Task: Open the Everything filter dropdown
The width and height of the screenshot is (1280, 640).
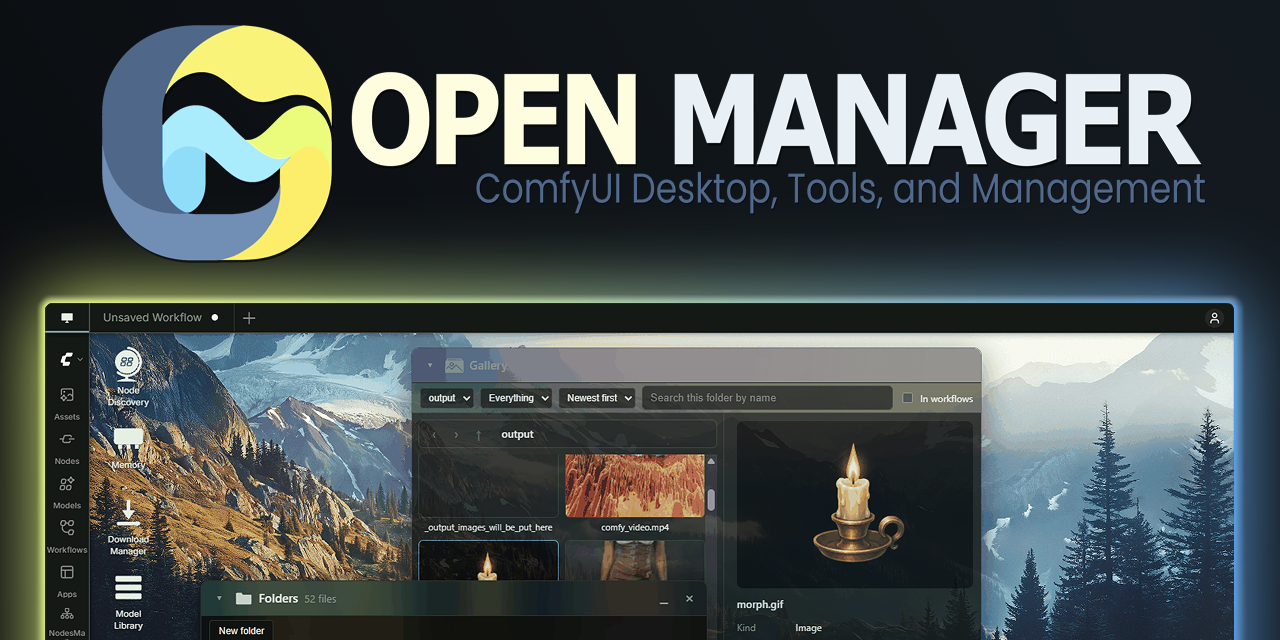Action: (x=516, y=398)
